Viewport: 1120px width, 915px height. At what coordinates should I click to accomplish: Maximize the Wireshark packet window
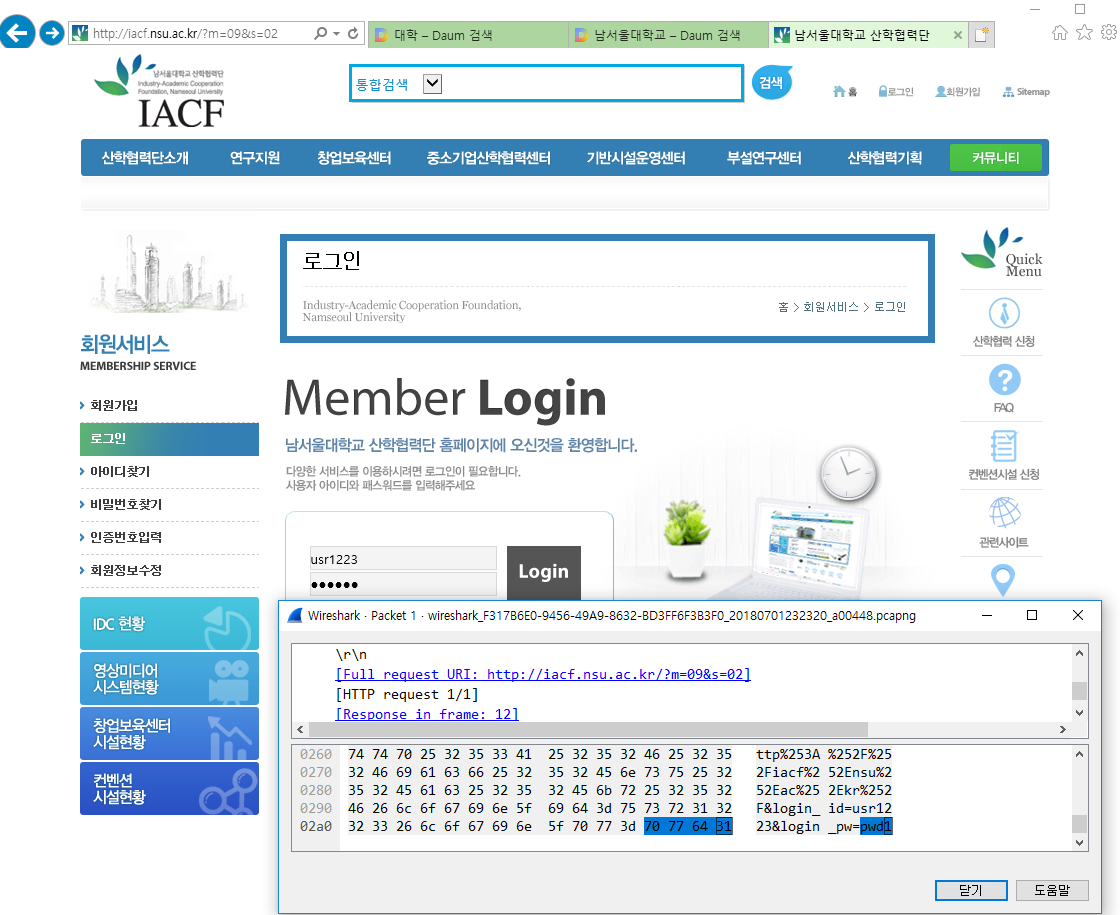coord(1031,615)
